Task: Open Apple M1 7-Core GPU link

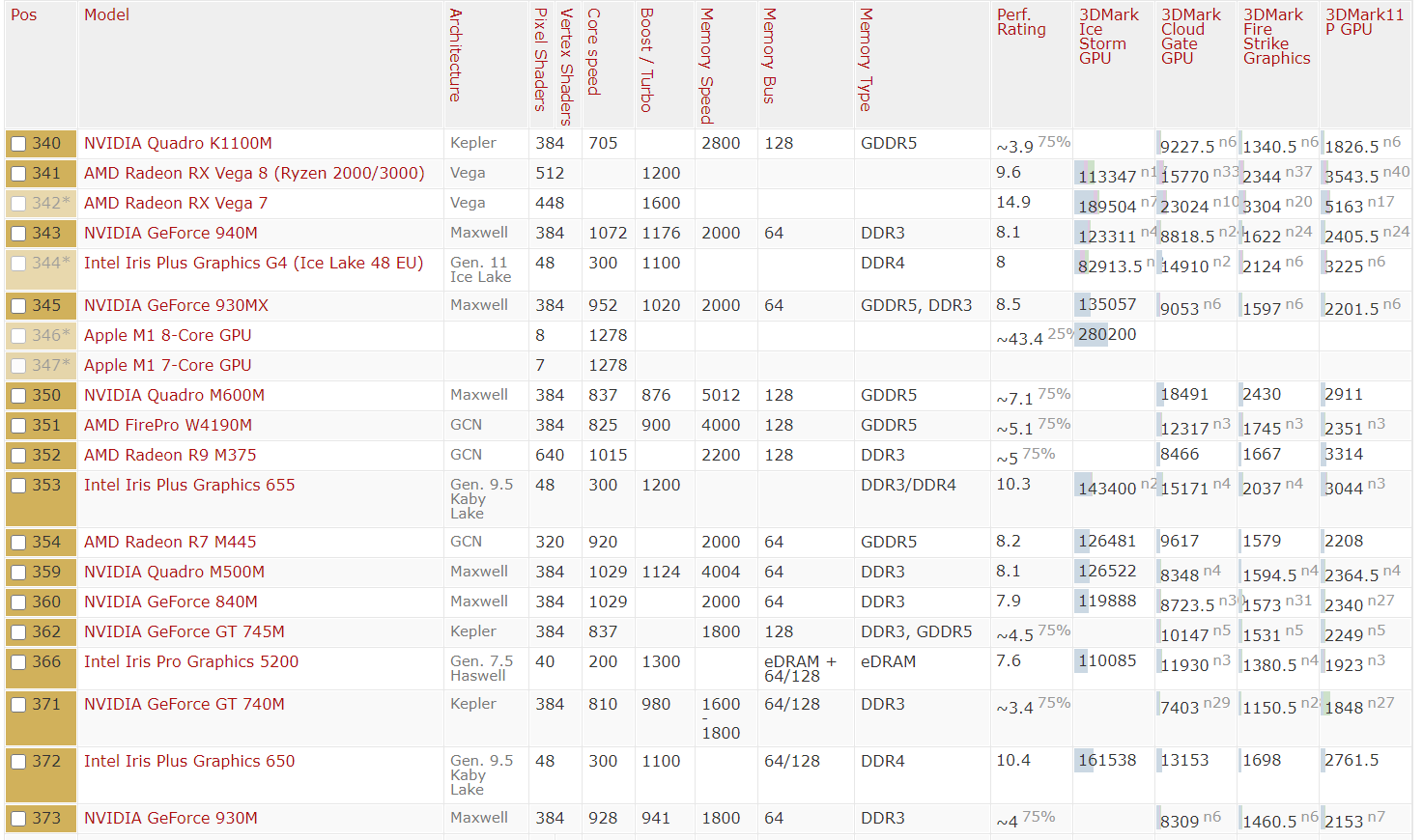Action: click(167, 365)
